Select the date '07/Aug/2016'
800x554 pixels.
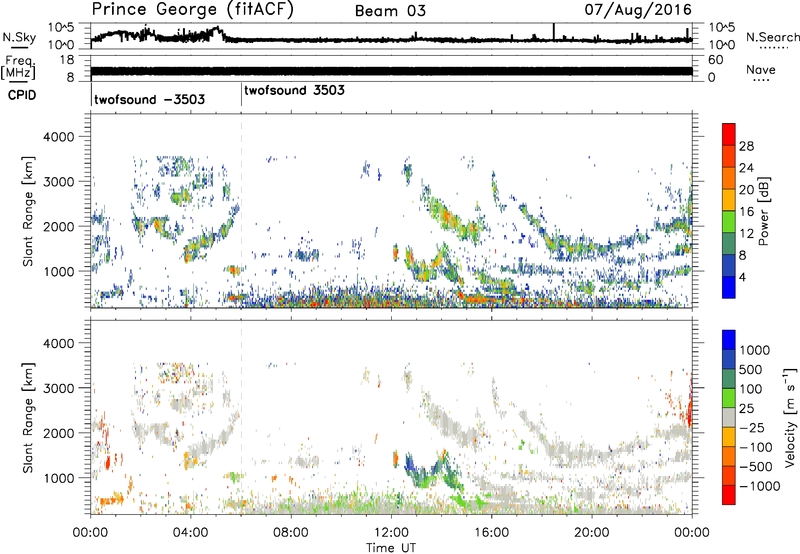[638, 10]
